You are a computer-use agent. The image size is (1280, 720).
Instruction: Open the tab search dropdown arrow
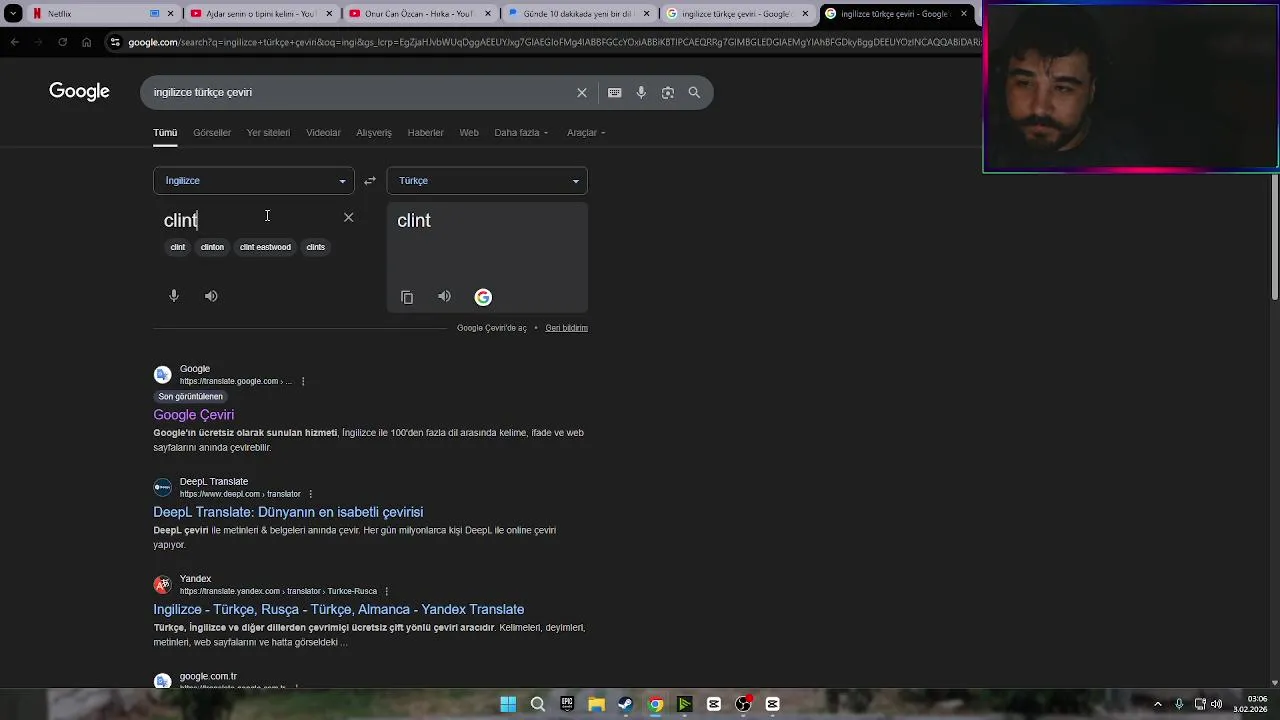point(13,14)
